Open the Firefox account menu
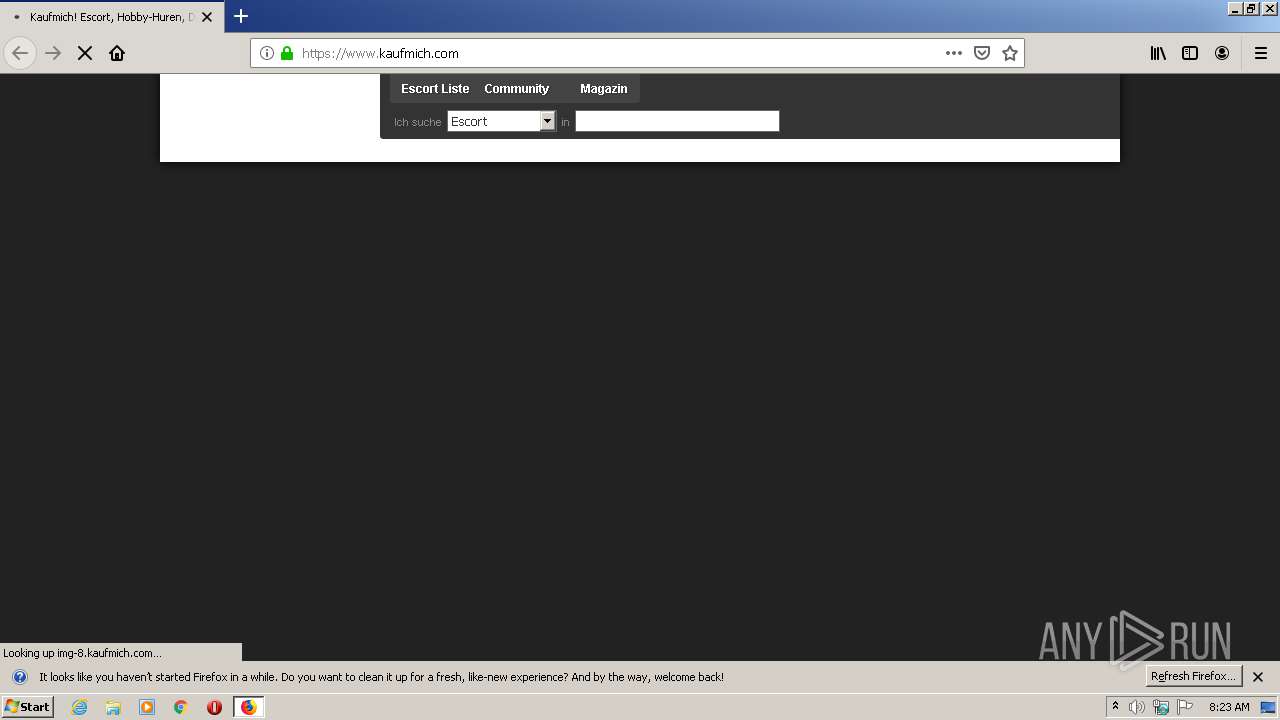This screenshot has width=1280, height=720. [1222, 53]
